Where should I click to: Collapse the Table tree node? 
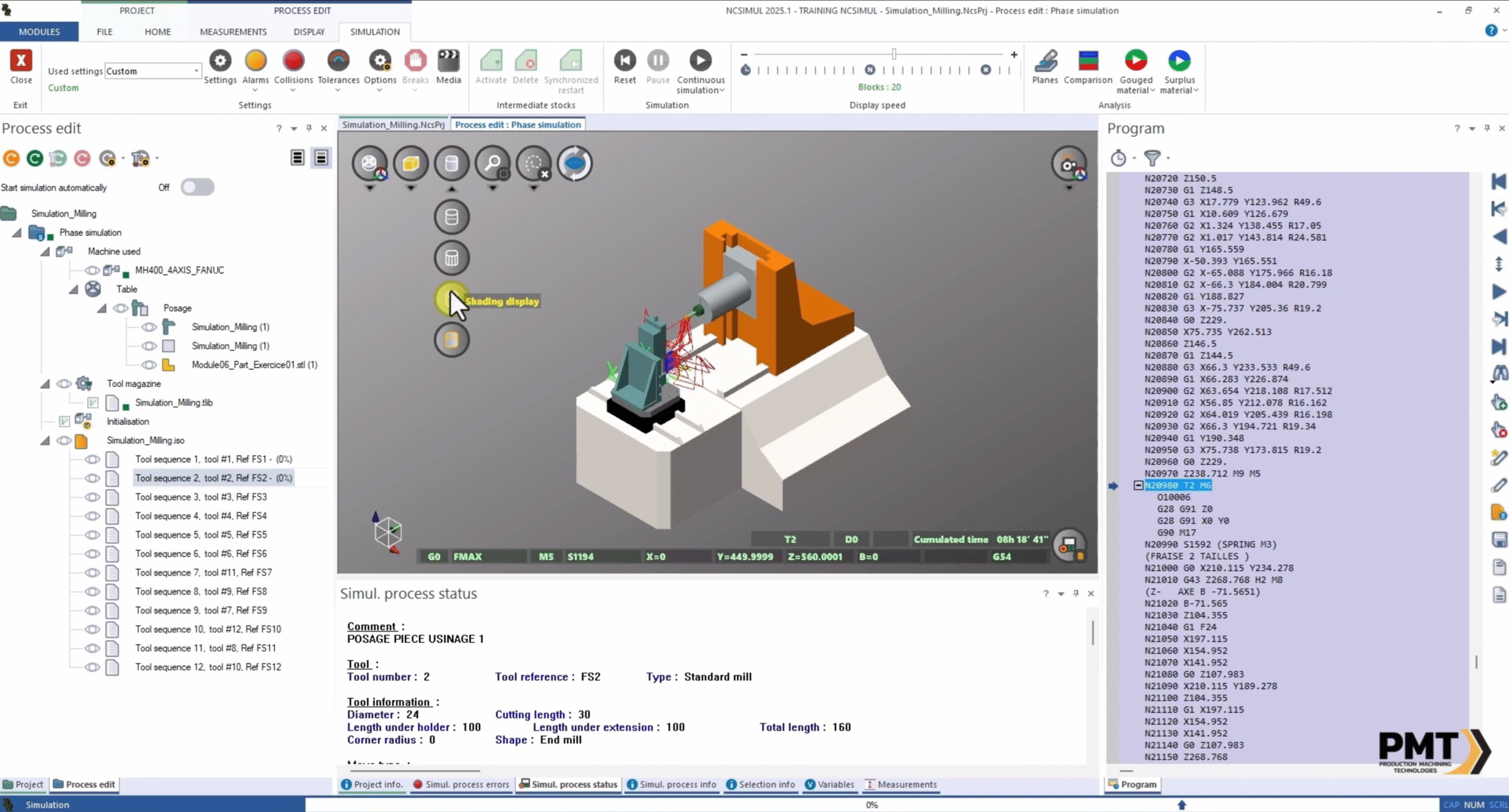point(73,289)
